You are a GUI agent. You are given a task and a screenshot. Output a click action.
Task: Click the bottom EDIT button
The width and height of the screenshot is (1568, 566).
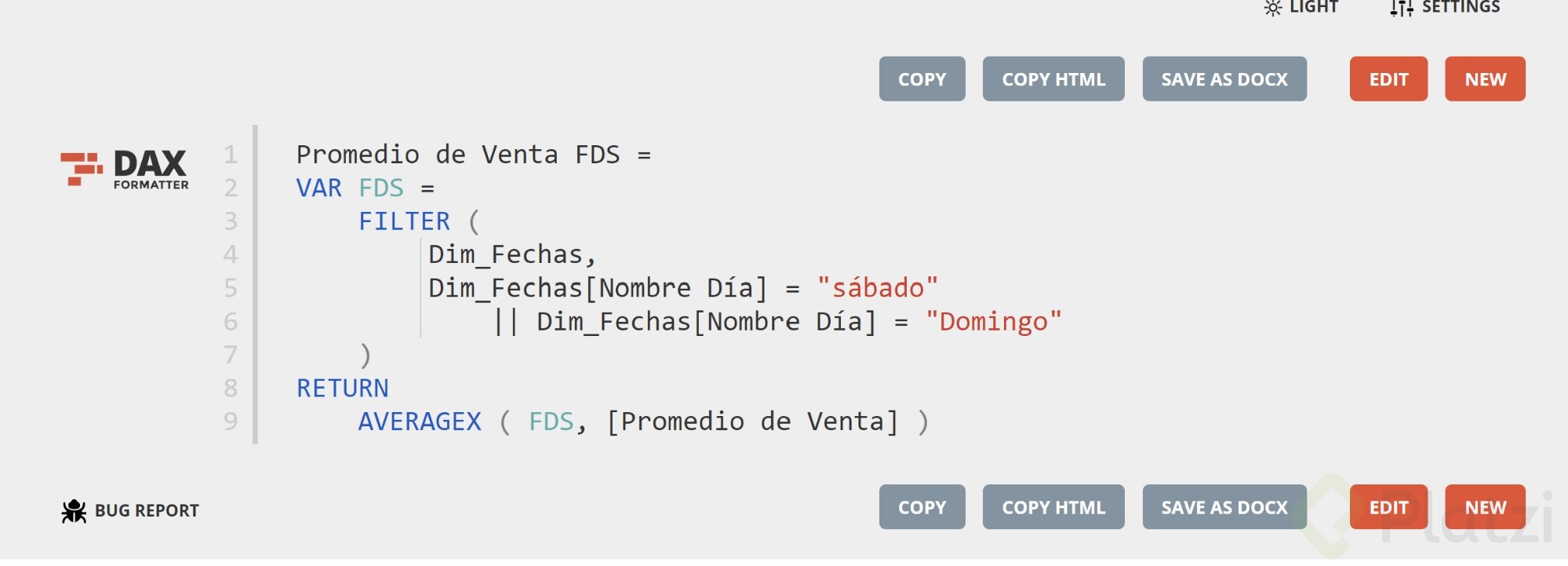1388,507
